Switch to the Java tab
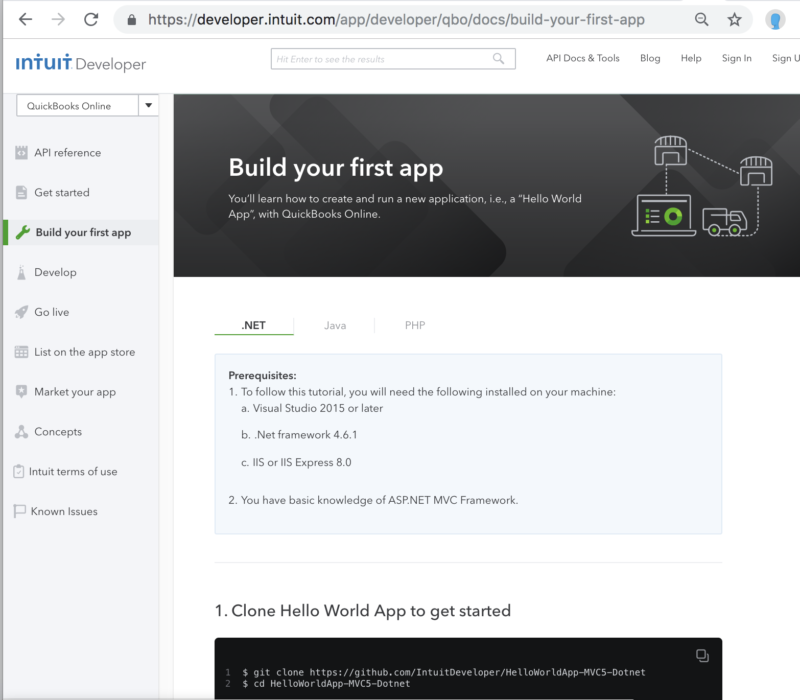800x700 pixels. coord(335,326)
